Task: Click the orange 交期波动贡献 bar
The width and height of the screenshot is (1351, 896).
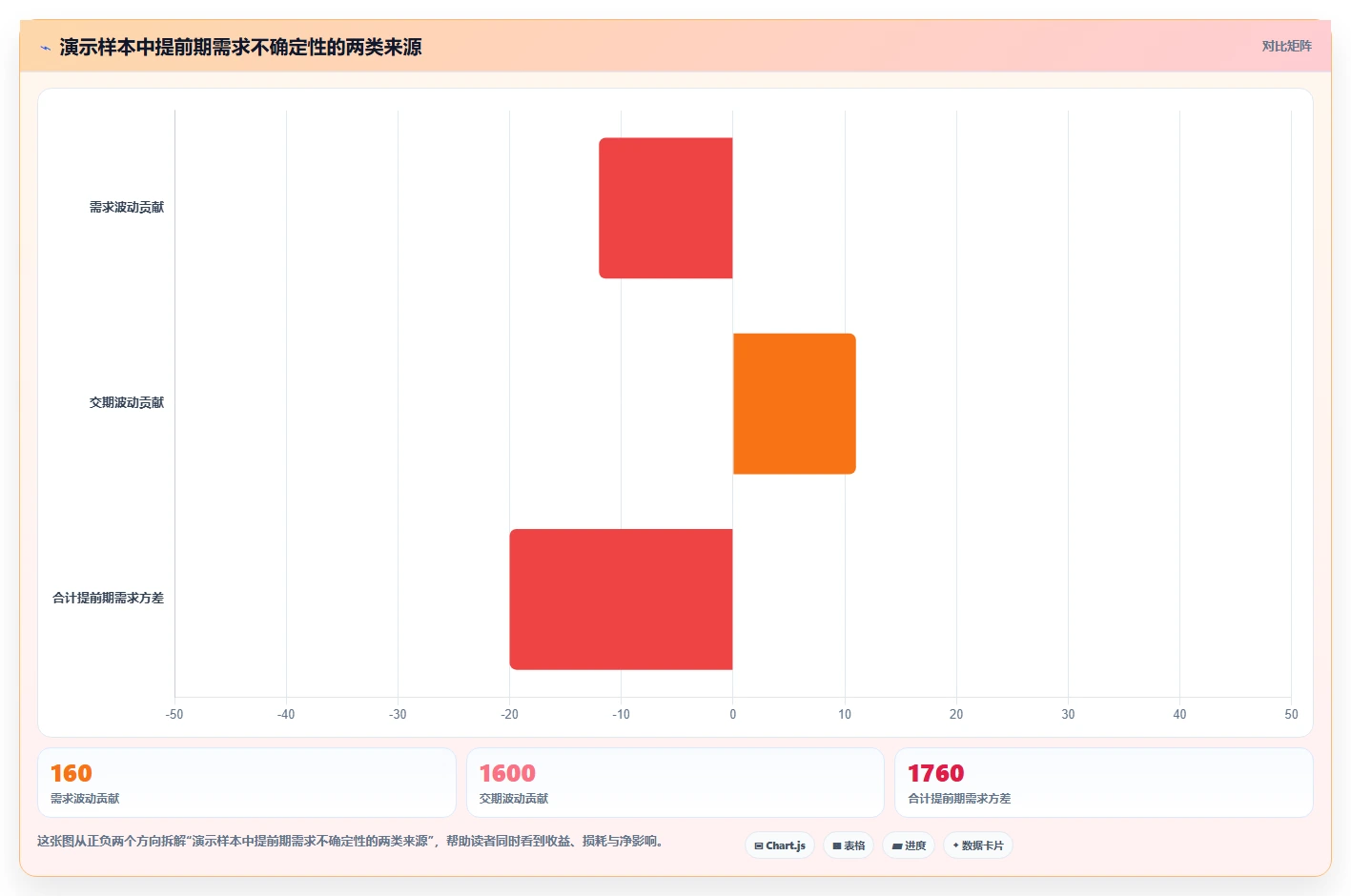Action: click(794, 403)
